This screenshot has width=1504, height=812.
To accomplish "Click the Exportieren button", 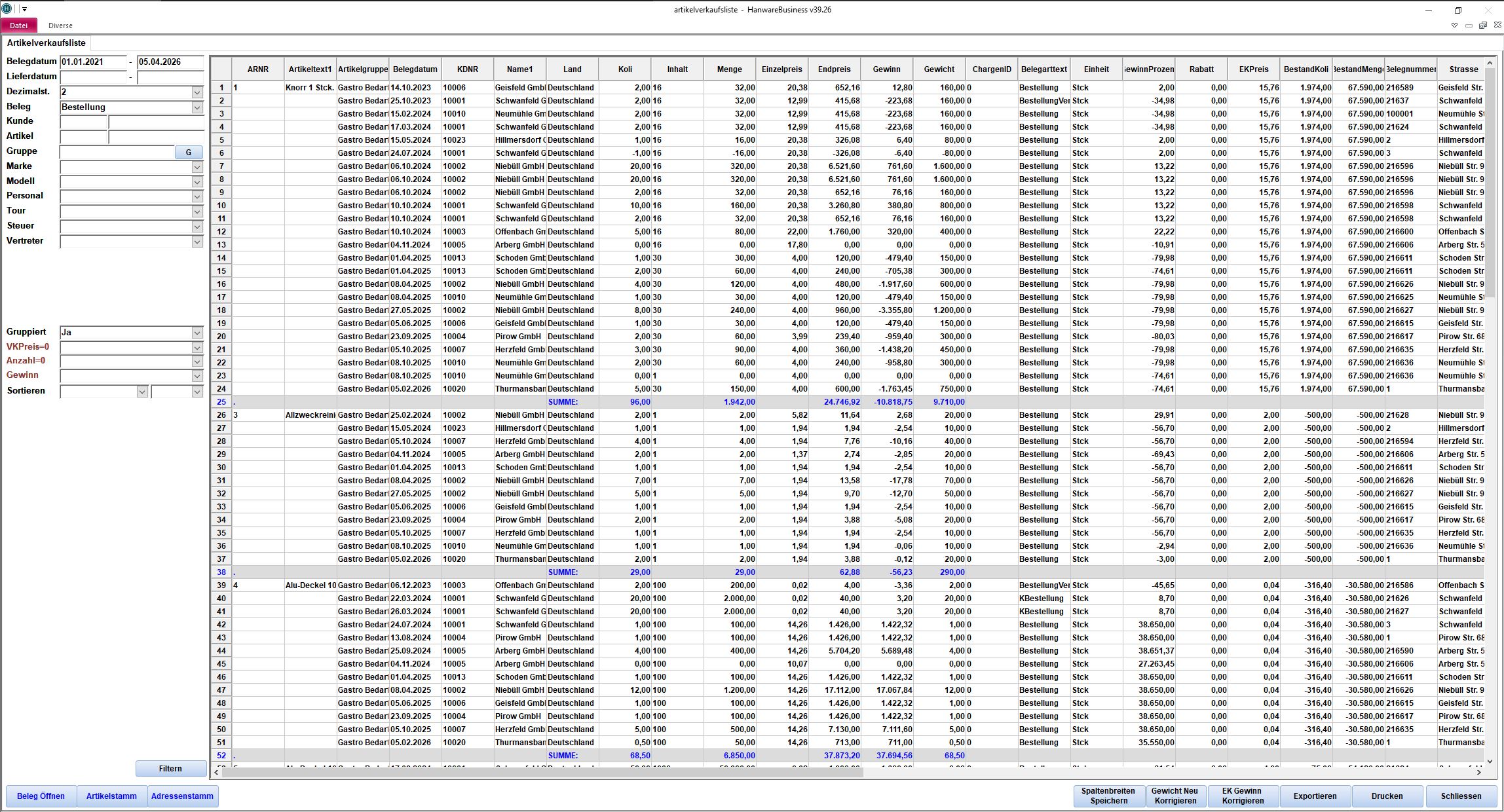I will pyautogui.click(x=1315, y=796).
